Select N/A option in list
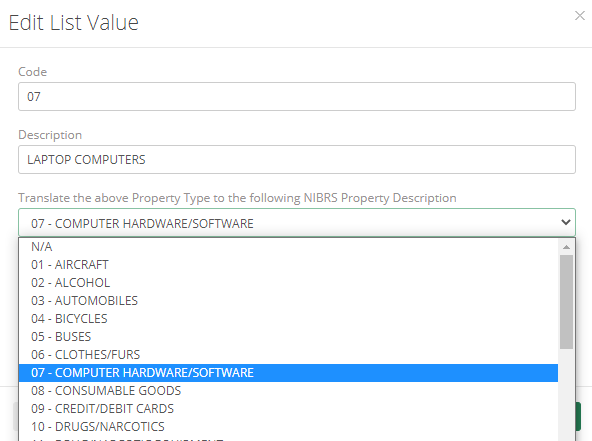 pos(288,247)
